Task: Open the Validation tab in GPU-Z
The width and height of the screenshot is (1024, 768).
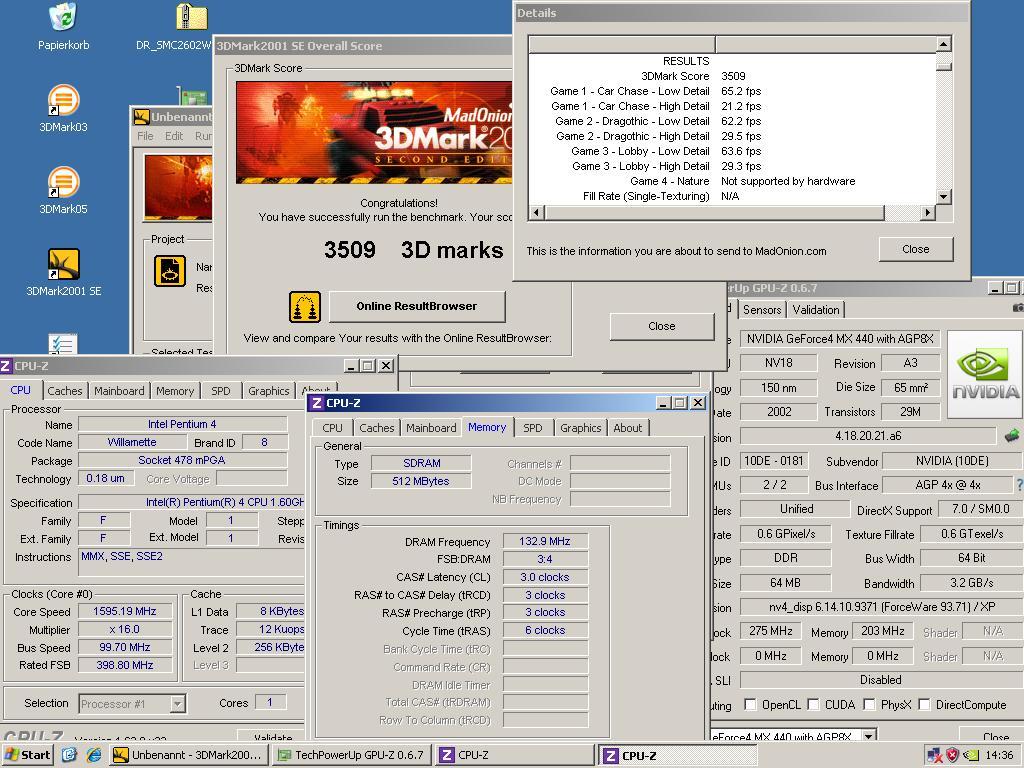Action: tap(816, 310)
